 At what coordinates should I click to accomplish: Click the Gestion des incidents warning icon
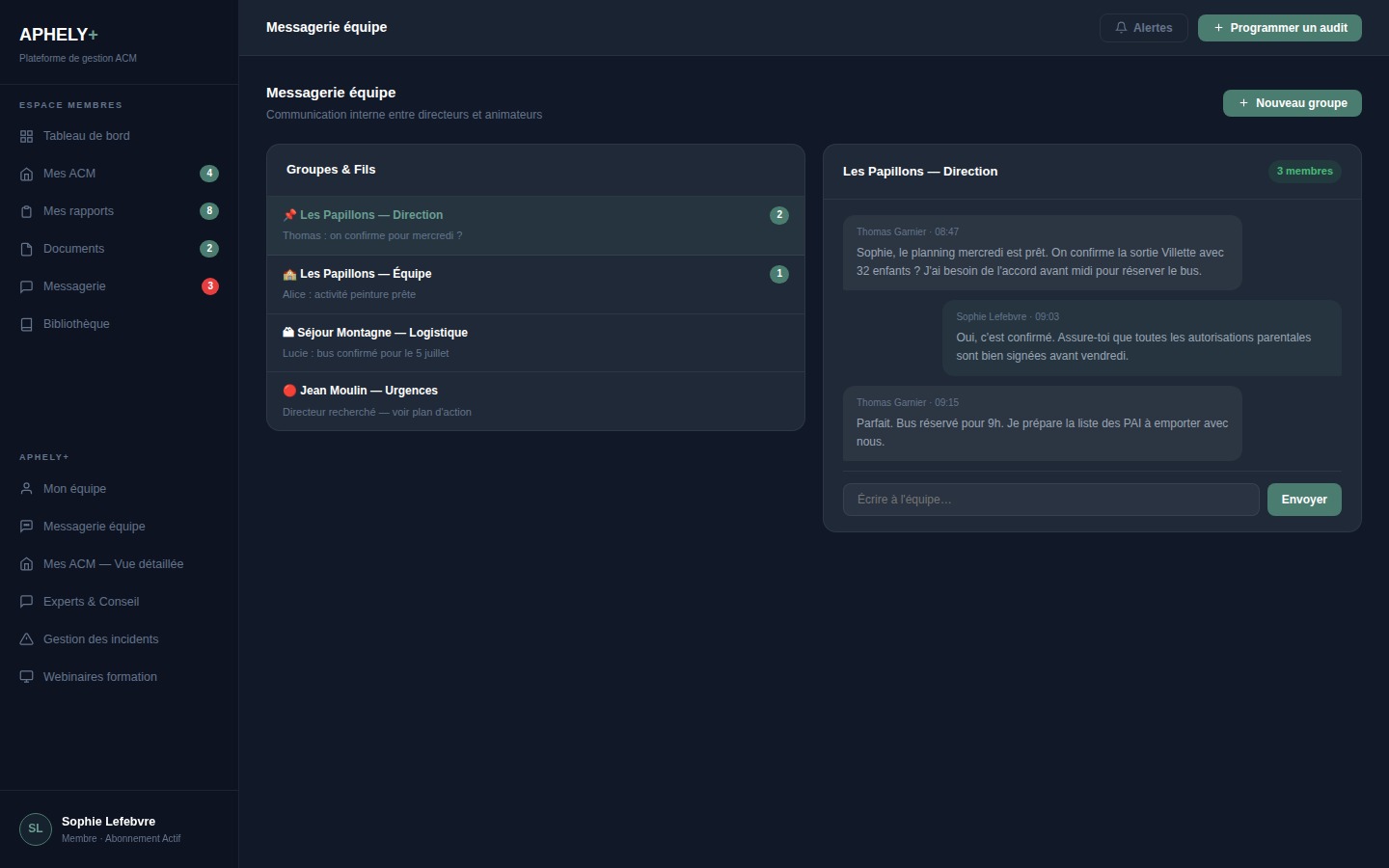click(x=26, y=639)
